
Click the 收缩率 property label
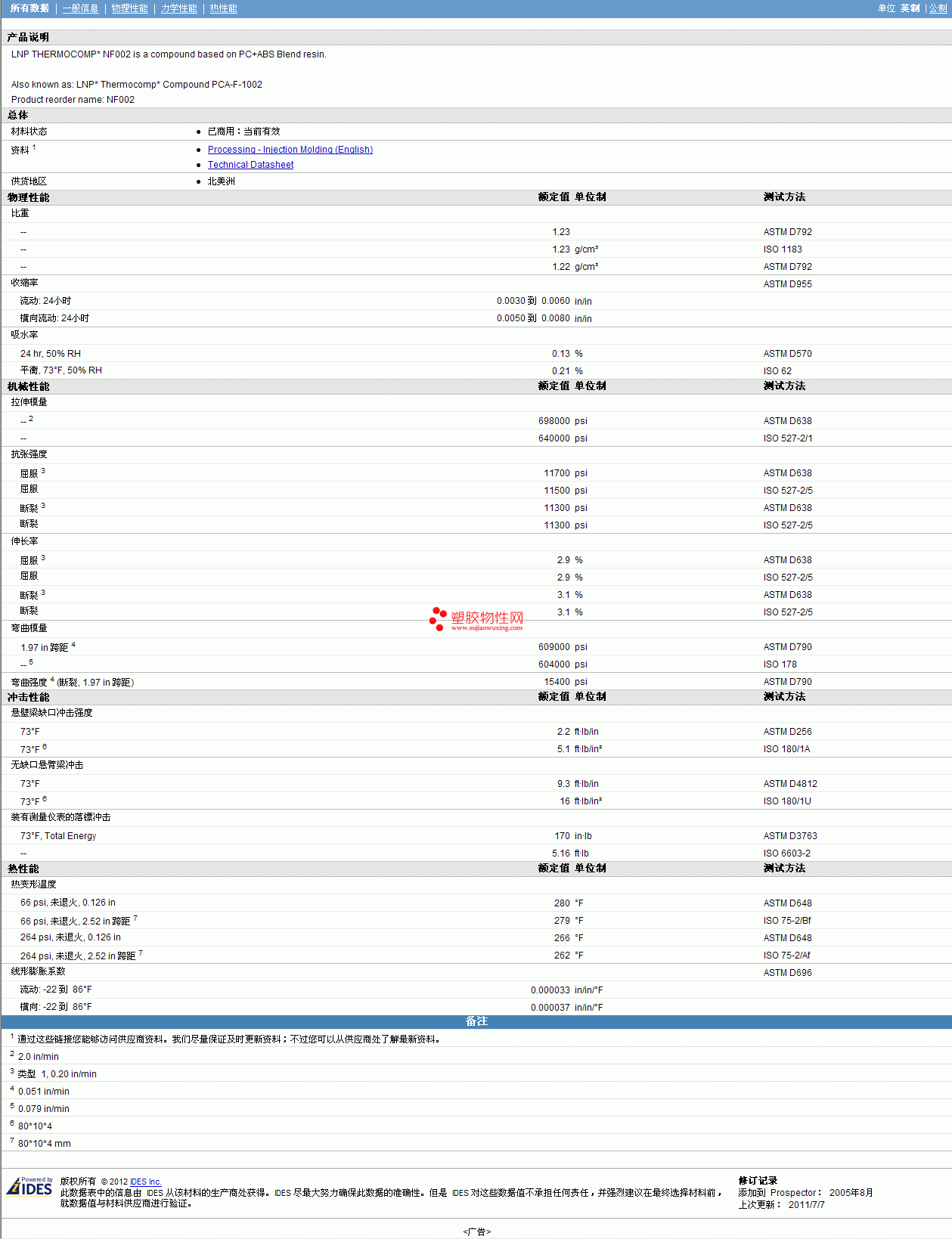pos(24,283)
